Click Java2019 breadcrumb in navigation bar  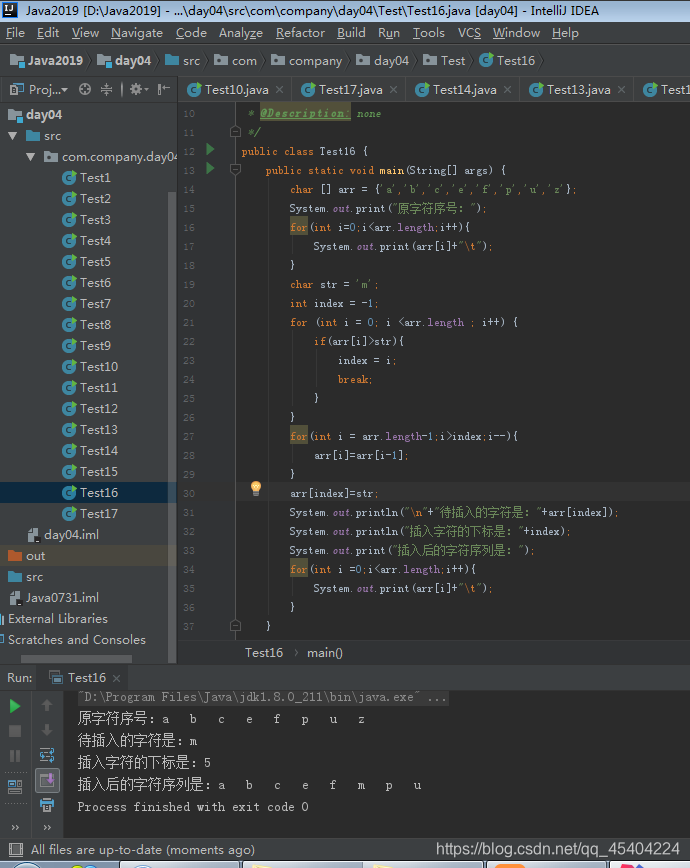(47, 60)
